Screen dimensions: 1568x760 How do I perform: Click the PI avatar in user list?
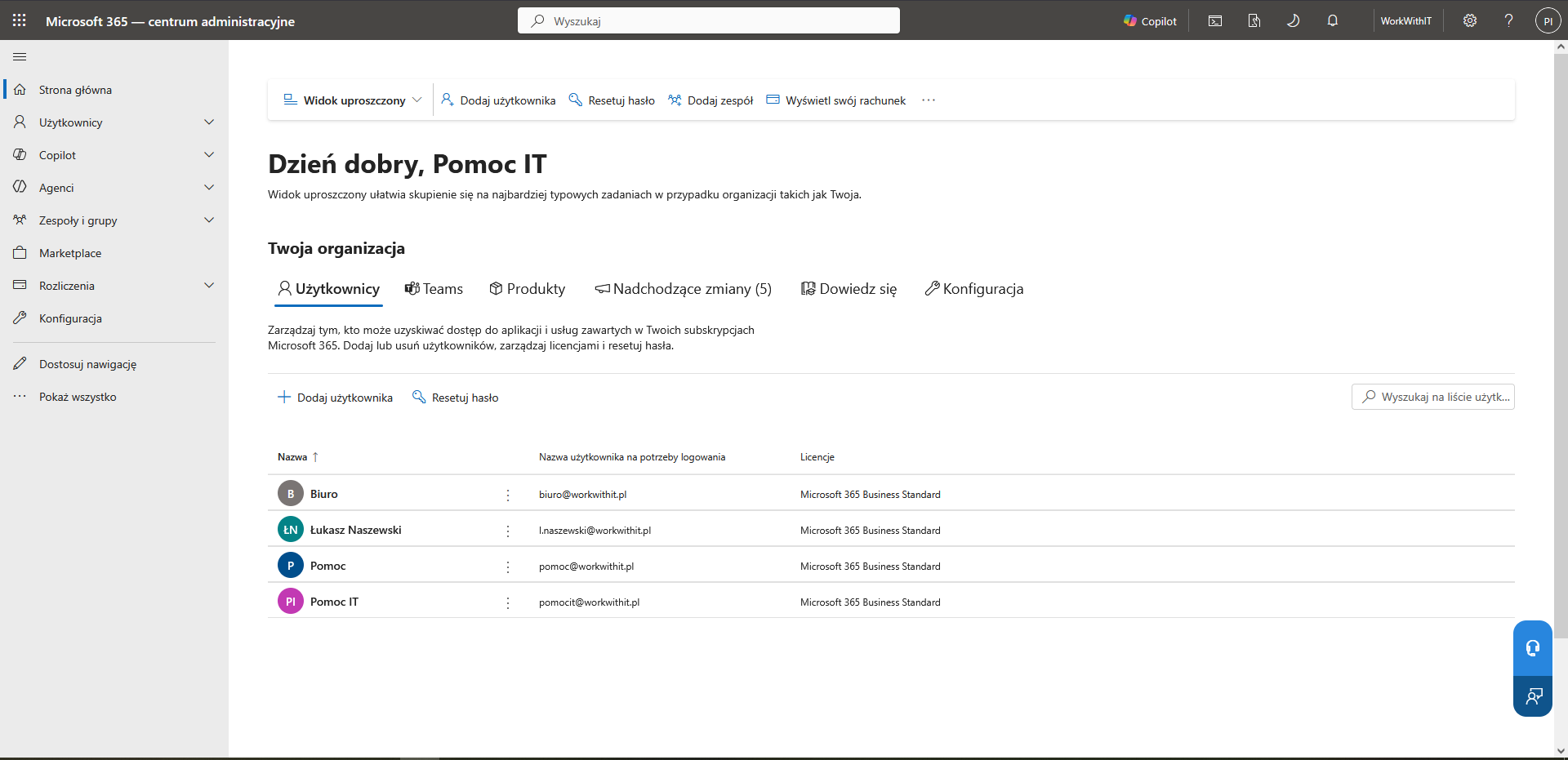[291, 602]
